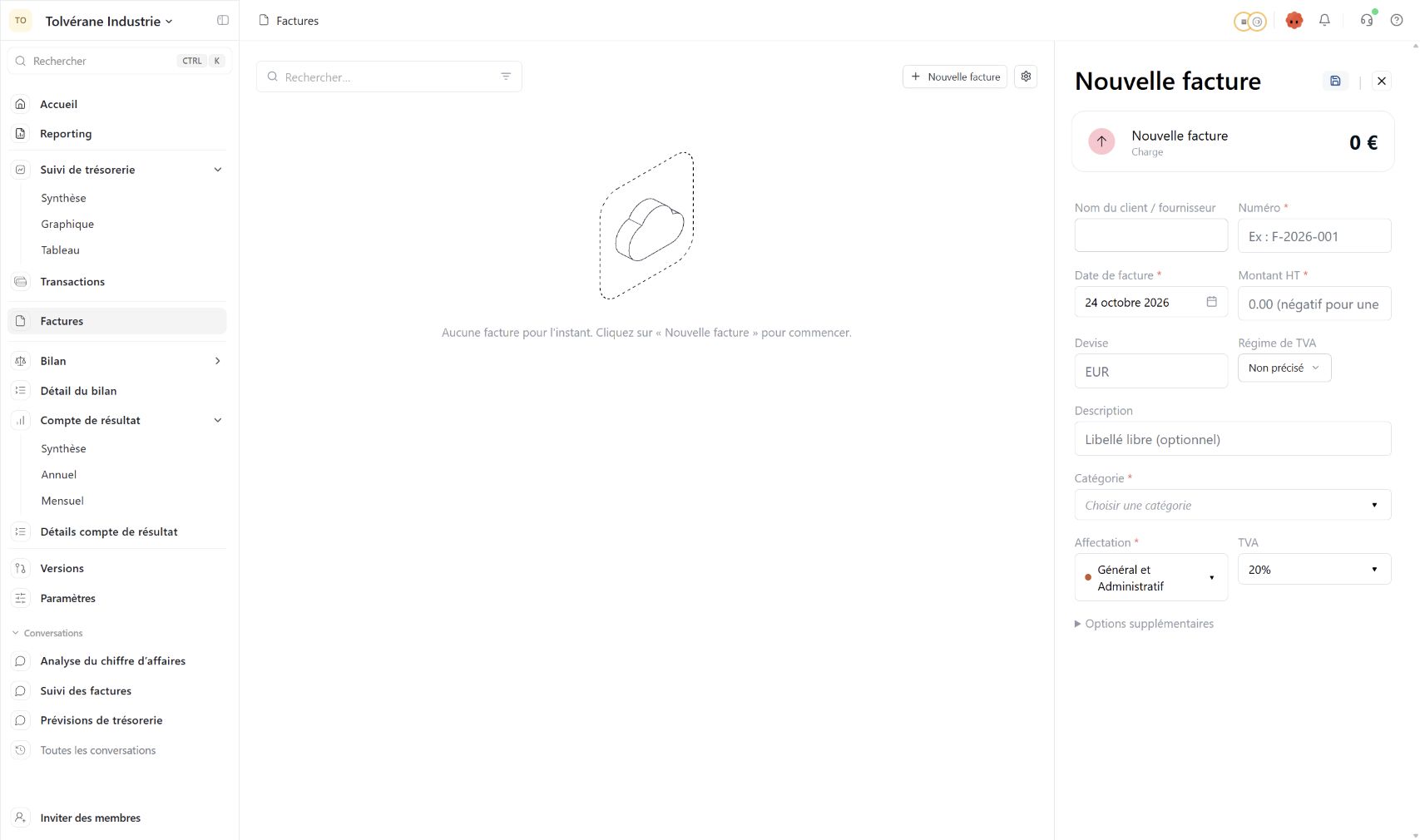The image size is (1420, 840).
Task: Collapse the sidebar panel icon
Action: tap(223, 21)
